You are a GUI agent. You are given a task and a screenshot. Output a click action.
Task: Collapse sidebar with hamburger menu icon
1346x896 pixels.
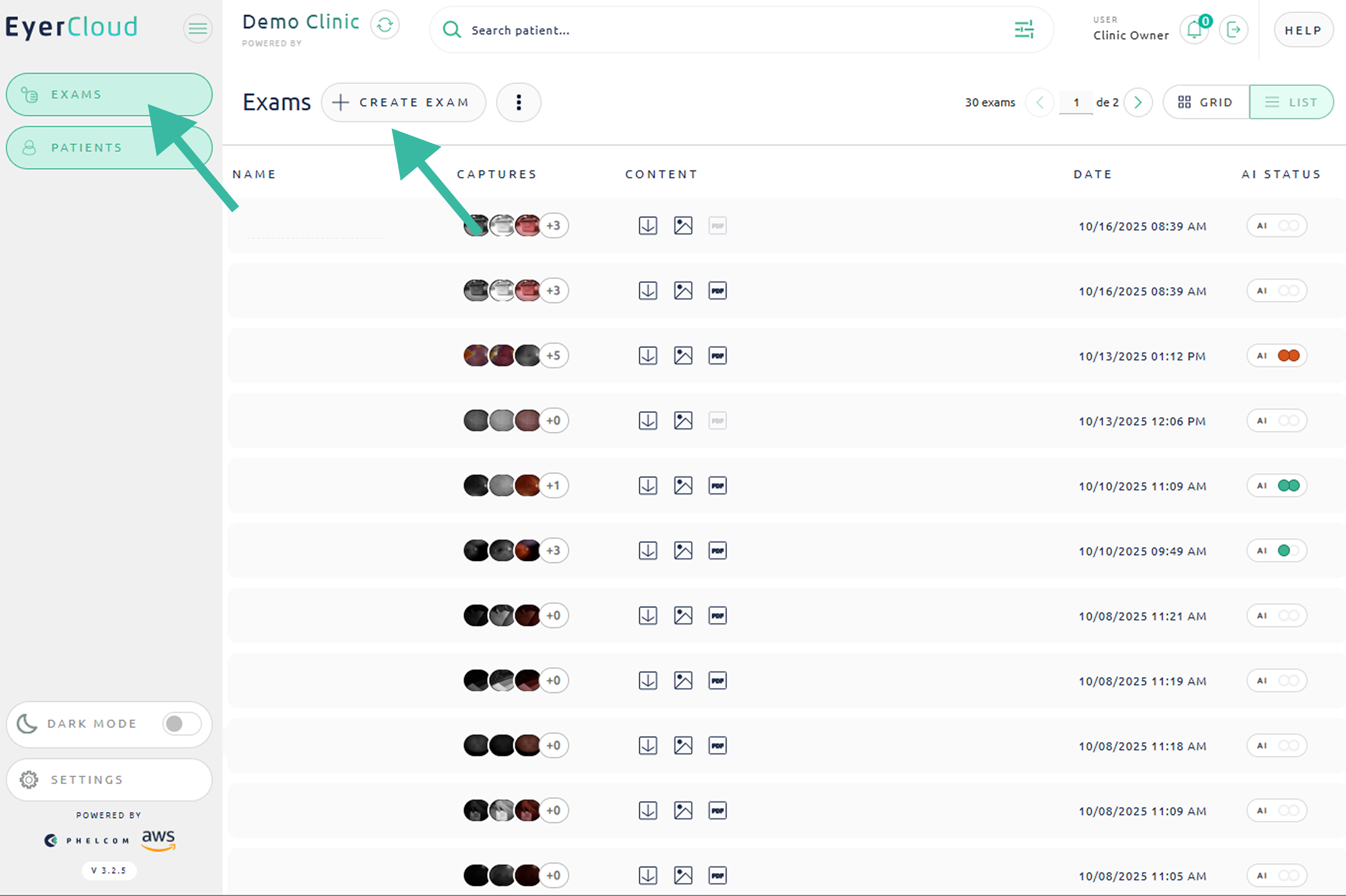click(198, 28)
